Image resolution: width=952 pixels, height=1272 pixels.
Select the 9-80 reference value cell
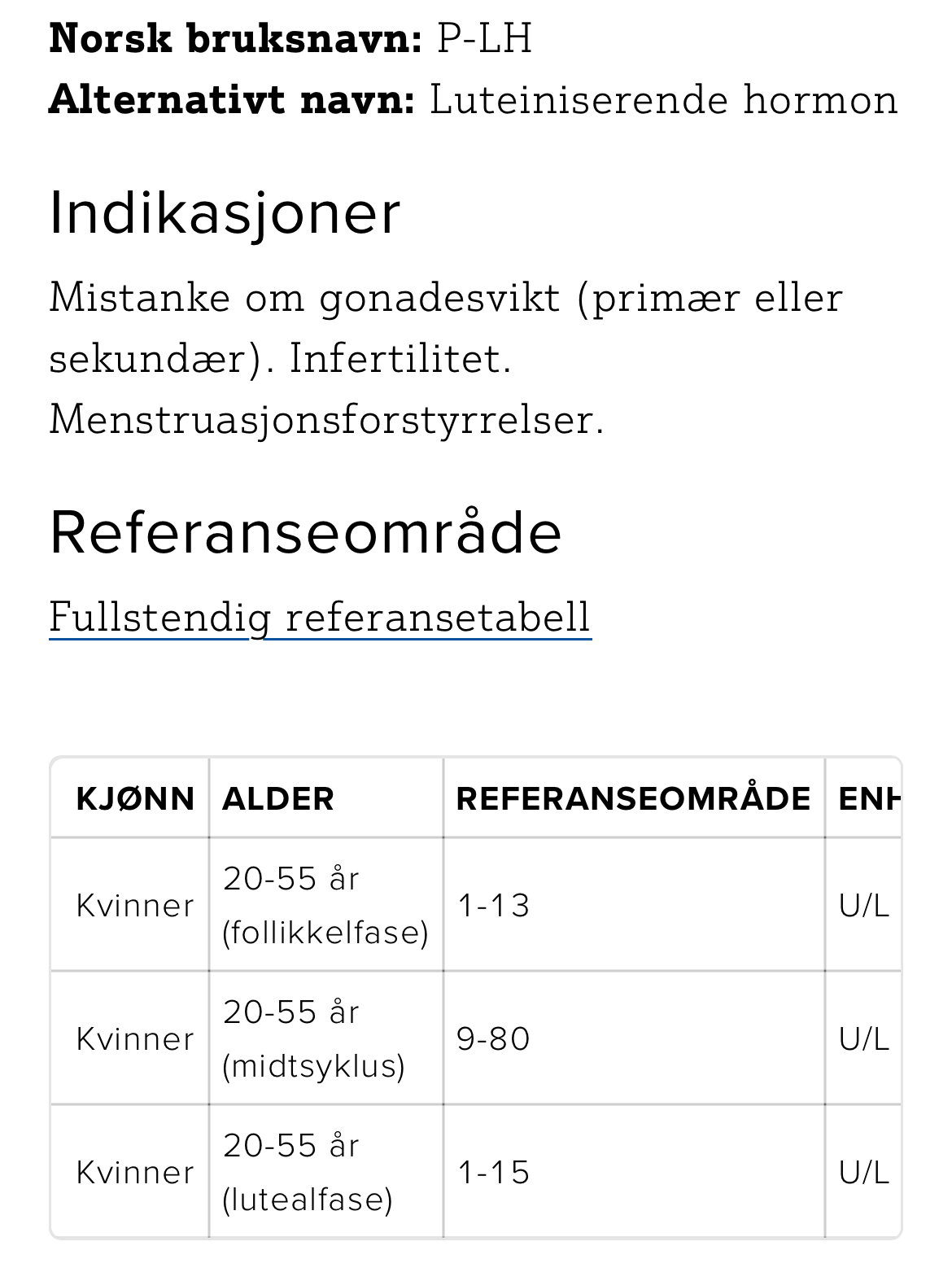[494, 1039]
